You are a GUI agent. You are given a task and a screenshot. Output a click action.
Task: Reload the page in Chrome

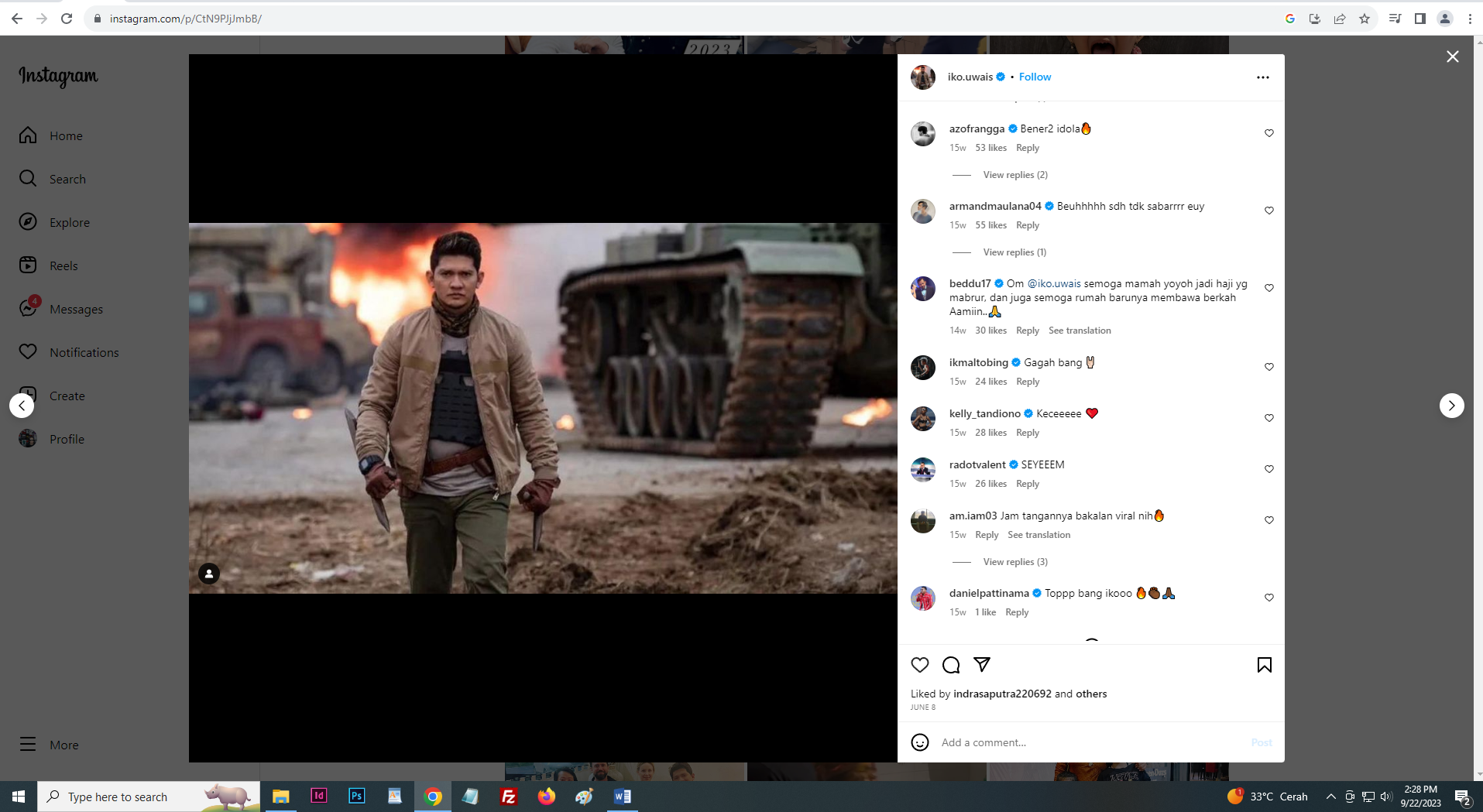[67, 19]
